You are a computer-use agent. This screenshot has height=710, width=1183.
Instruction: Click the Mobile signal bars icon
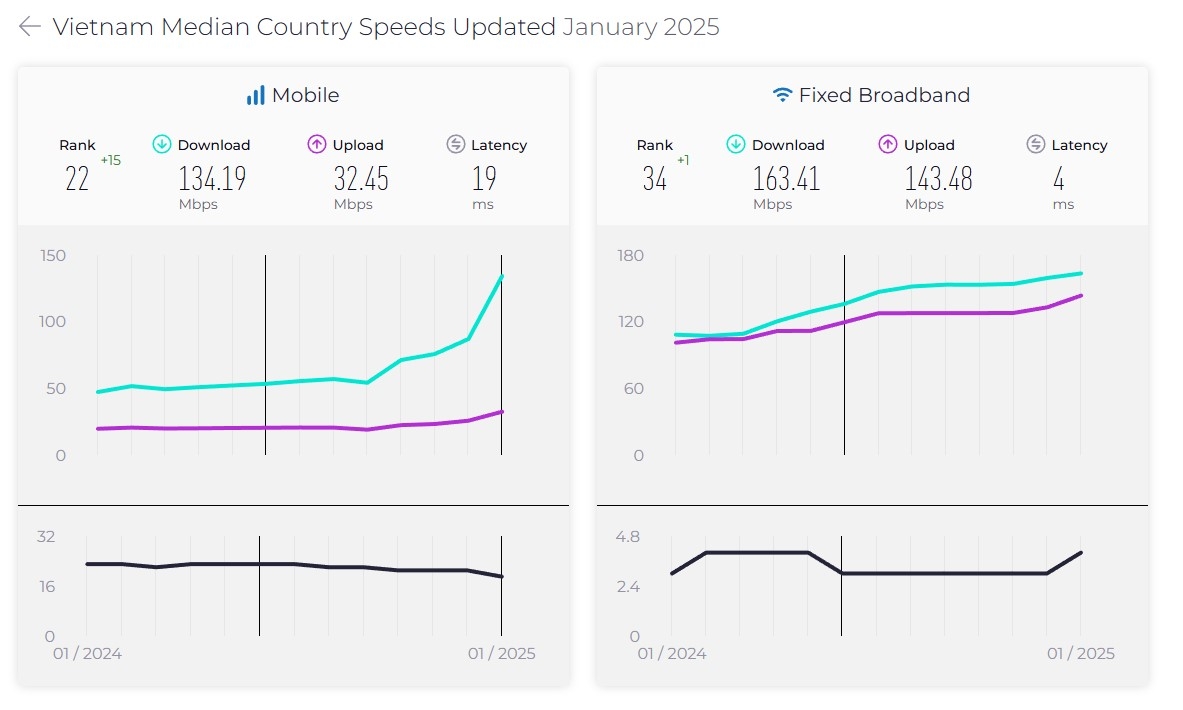(x=258, y=95)
